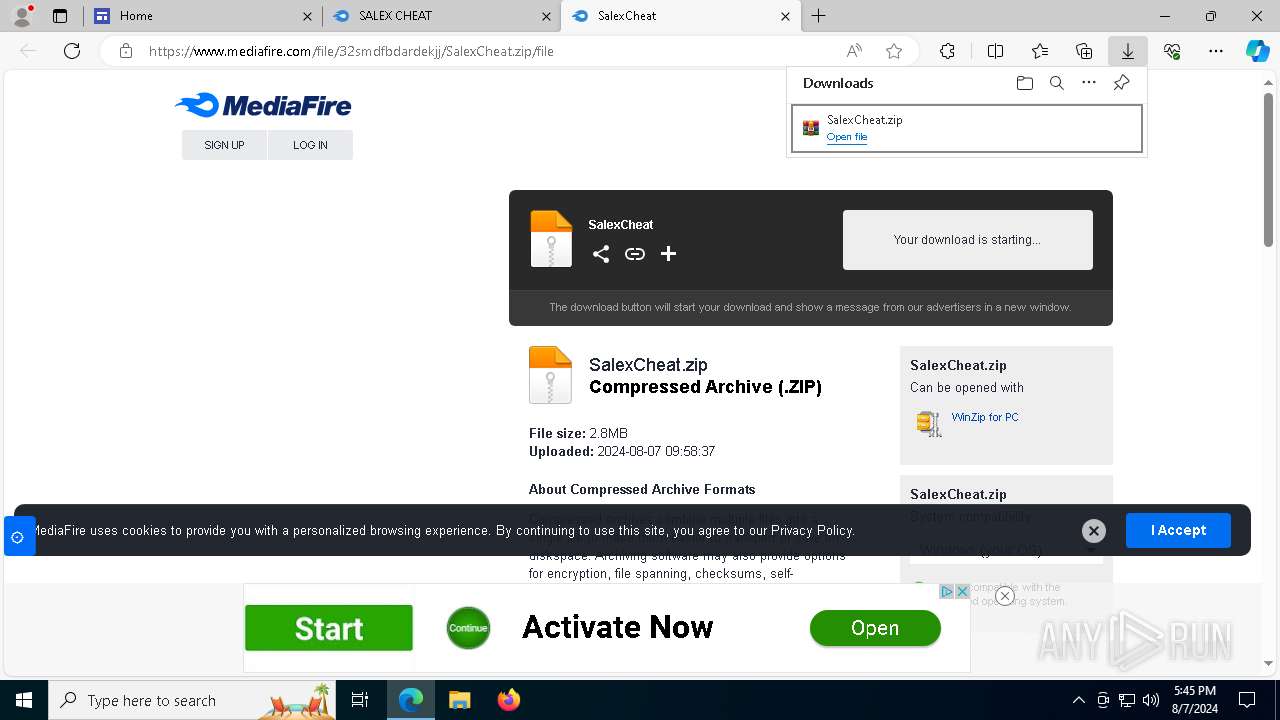The height and width of the screenshot is (720, 1280).
Task: Open WinZip for PC link
Action: pos(985,417)
